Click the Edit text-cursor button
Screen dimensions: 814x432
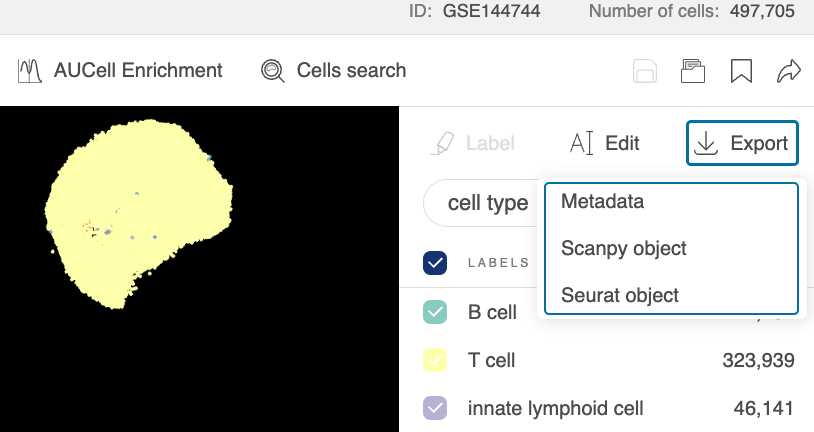pos(604,144)
